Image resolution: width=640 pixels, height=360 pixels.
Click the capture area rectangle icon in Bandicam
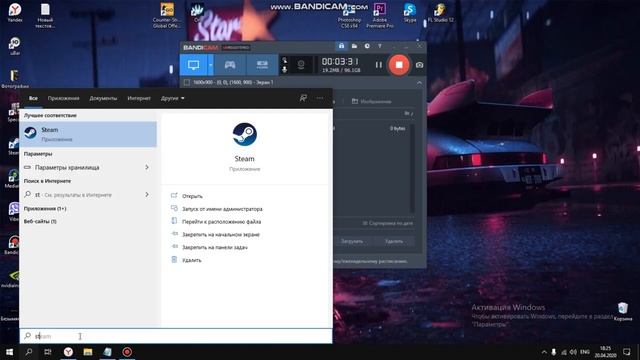(187, 82)
